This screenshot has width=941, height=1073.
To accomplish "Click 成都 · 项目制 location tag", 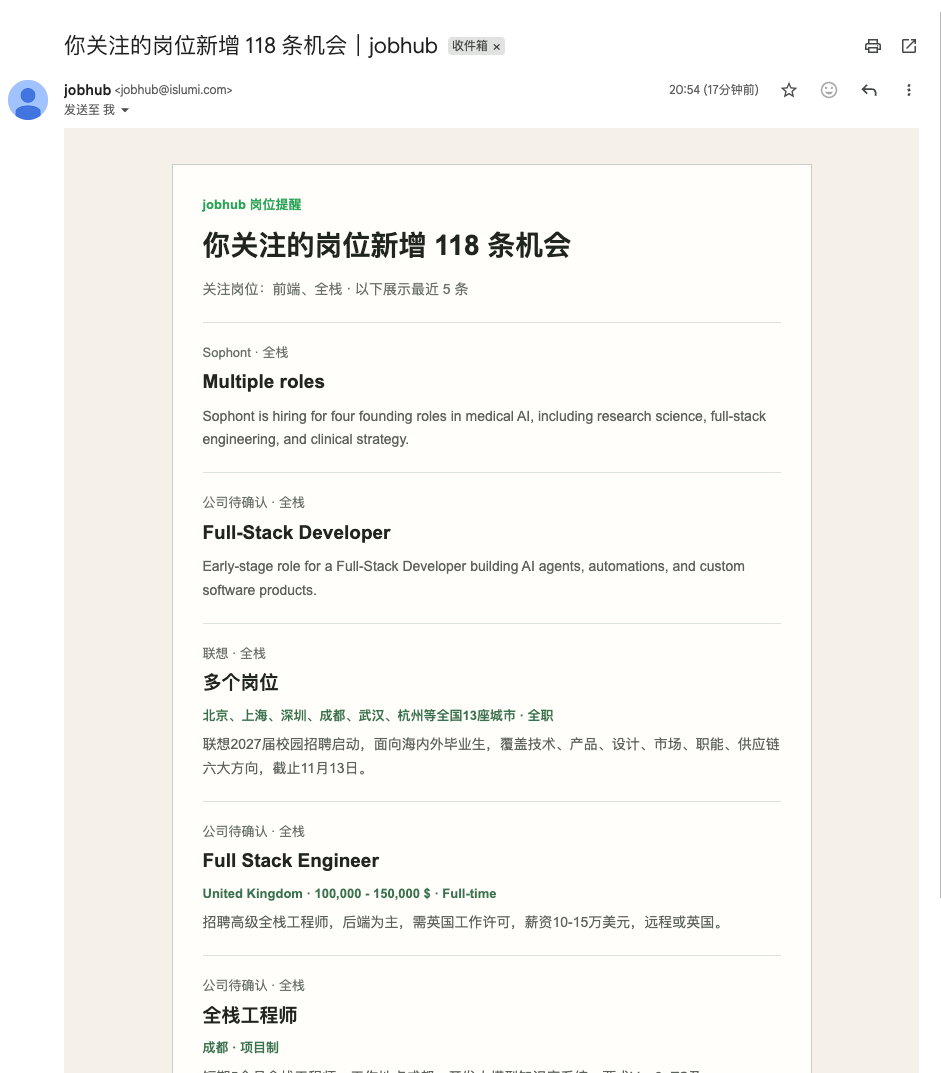I will pos(240,1048).
